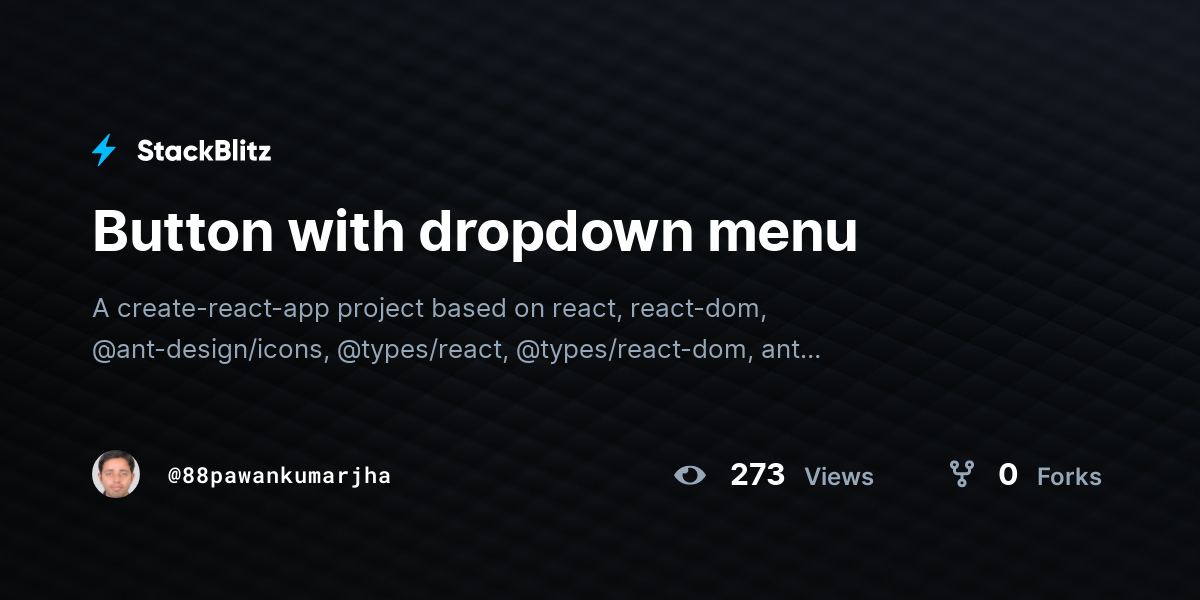1200x600 pixels.
Task: Open the author's profile avatar photo
Action: click(x=116, y=474)
